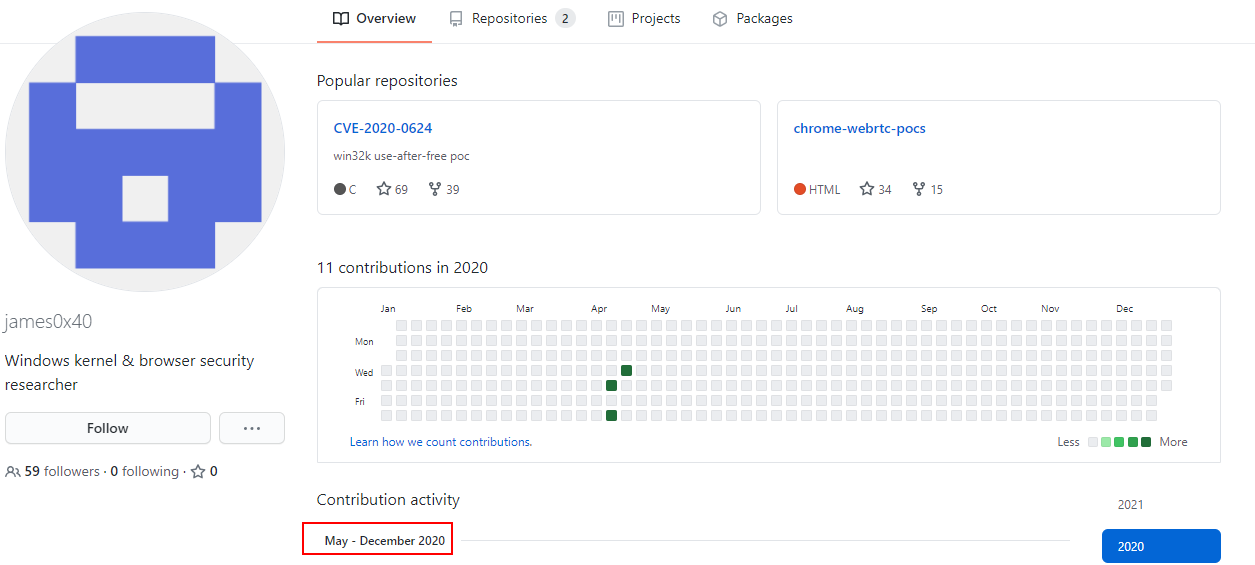
Task: Click the fork icon showing 15 forks
Action: coord(919,189)
